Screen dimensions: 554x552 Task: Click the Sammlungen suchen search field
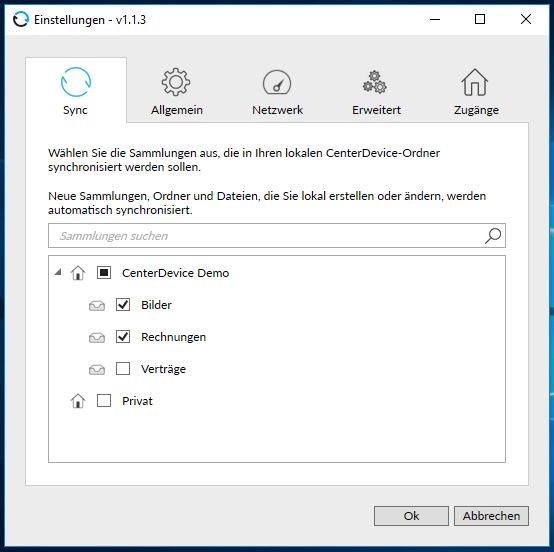tap(277, 236)
